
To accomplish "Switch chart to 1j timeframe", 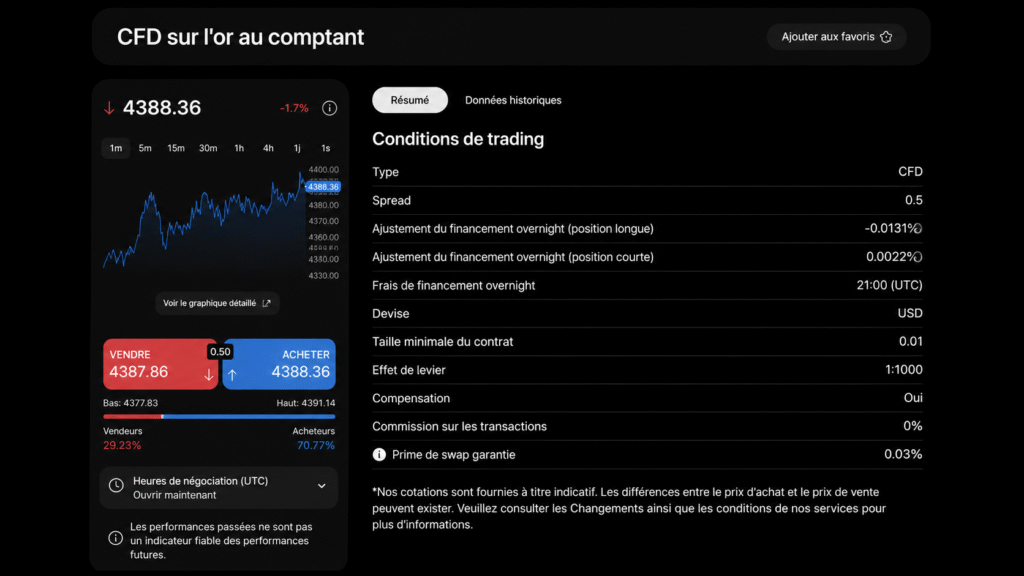I will click(x=297, y=148).
